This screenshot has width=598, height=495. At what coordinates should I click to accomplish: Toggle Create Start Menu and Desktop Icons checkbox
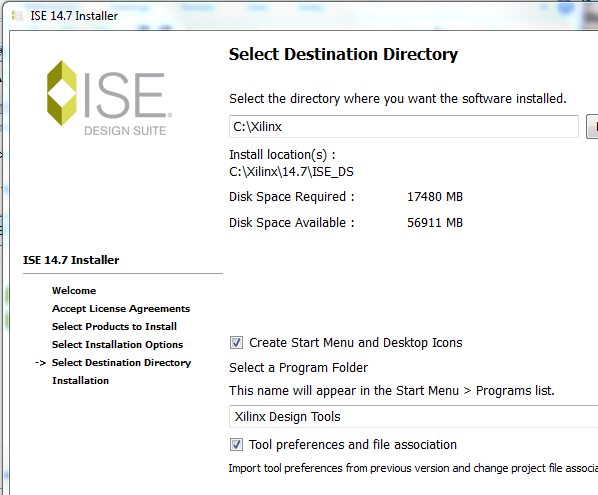click(236, 342)
